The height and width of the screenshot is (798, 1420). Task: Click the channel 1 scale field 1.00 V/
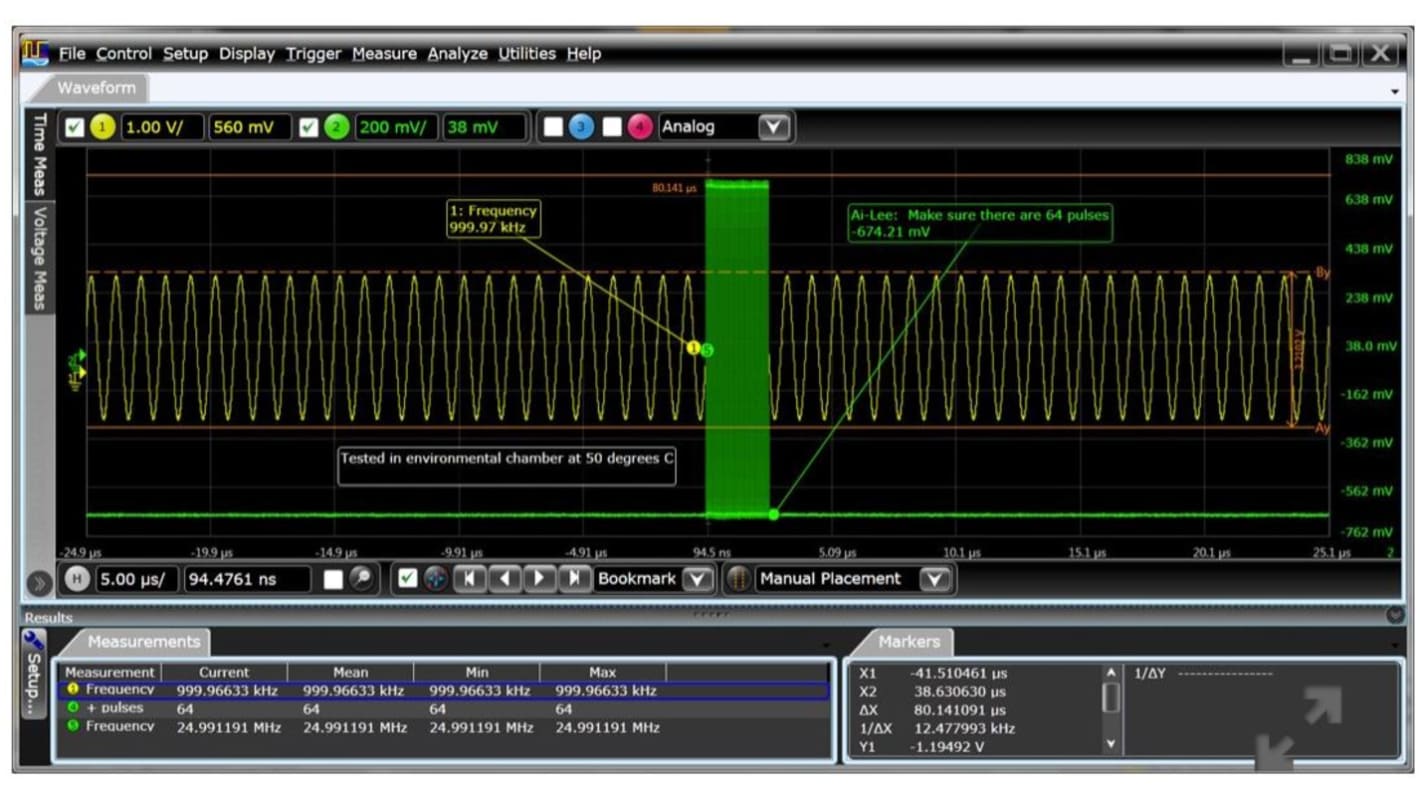tap(162, 127)
